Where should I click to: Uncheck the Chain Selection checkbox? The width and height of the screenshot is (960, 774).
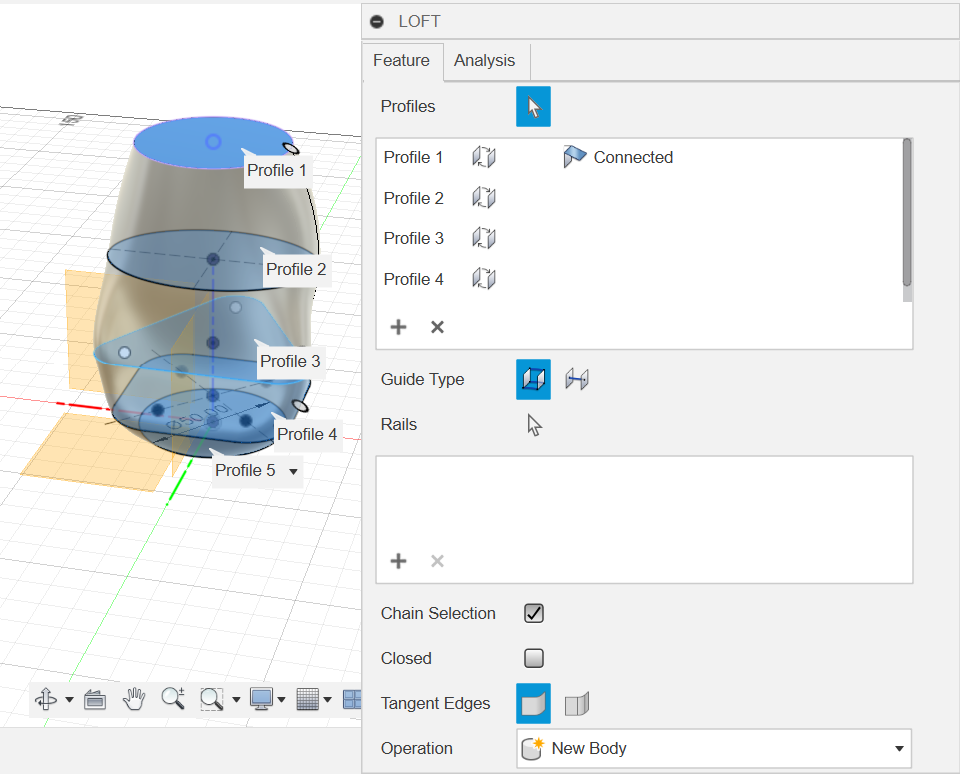pos(534,614)
